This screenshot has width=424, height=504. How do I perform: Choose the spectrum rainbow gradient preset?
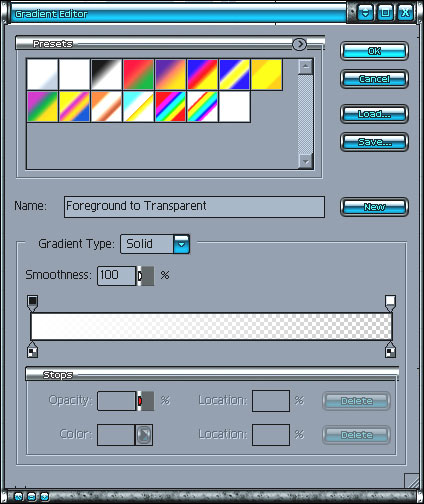click(x=170, y=106)
